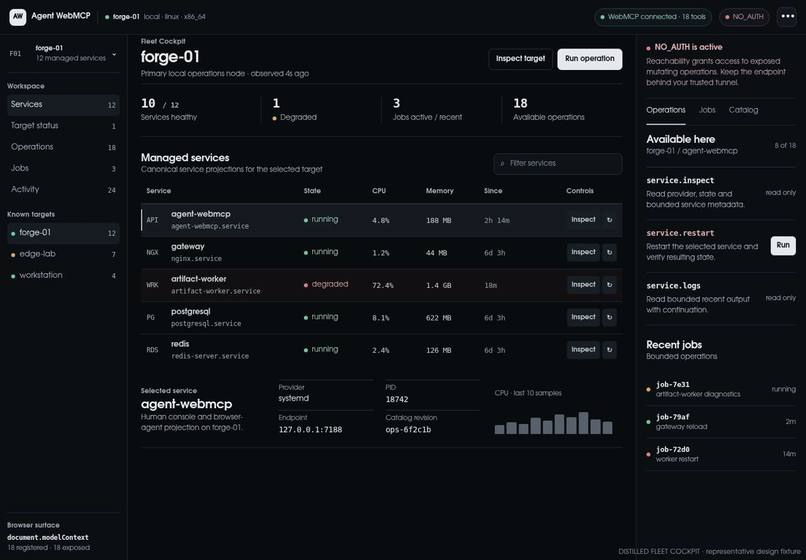This screenshot has width=806, height=560.
Task: Click the F01 target badge
Action: [x=15, y=53]
